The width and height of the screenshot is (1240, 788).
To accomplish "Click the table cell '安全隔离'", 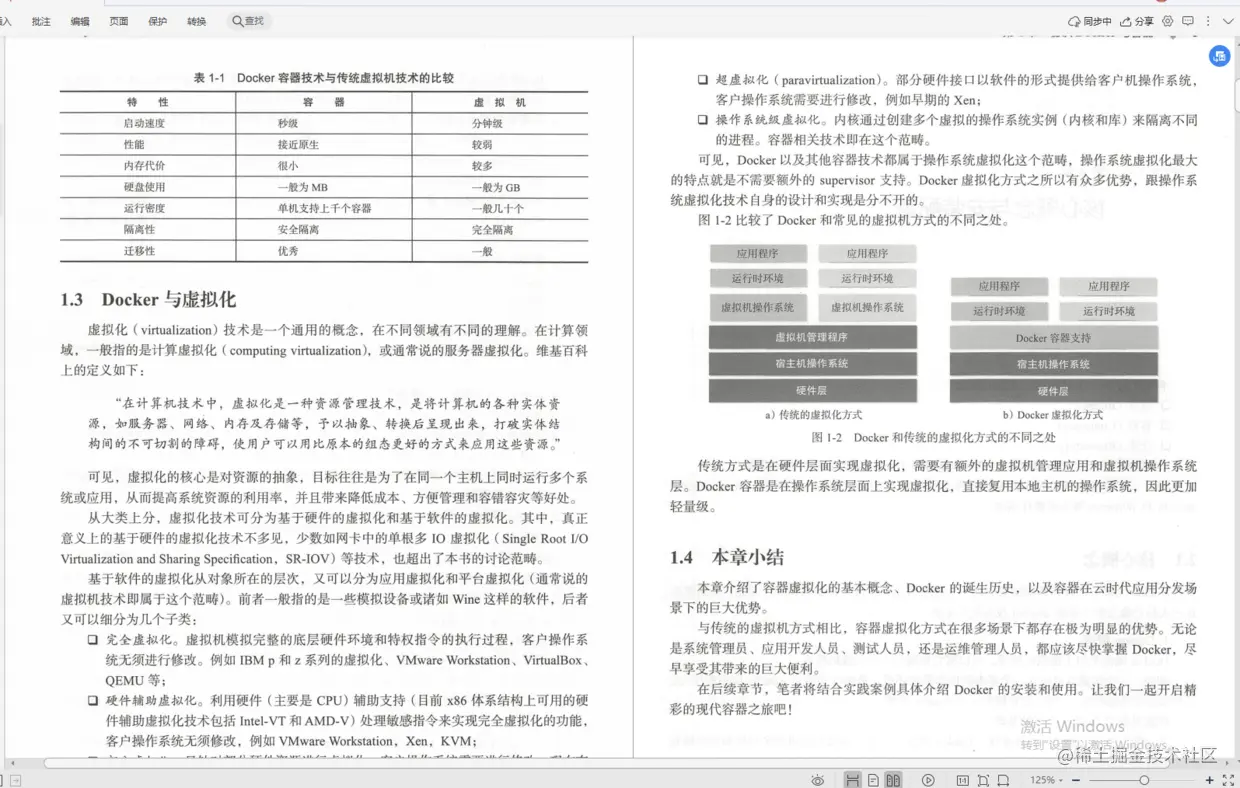I will click(x=299, y=229).
